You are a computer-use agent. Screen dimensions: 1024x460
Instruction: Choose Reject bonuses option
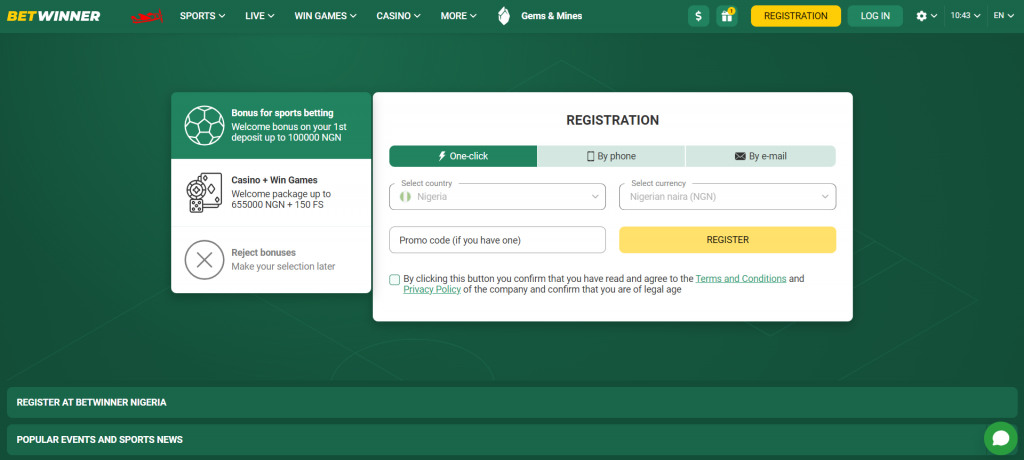271,260
